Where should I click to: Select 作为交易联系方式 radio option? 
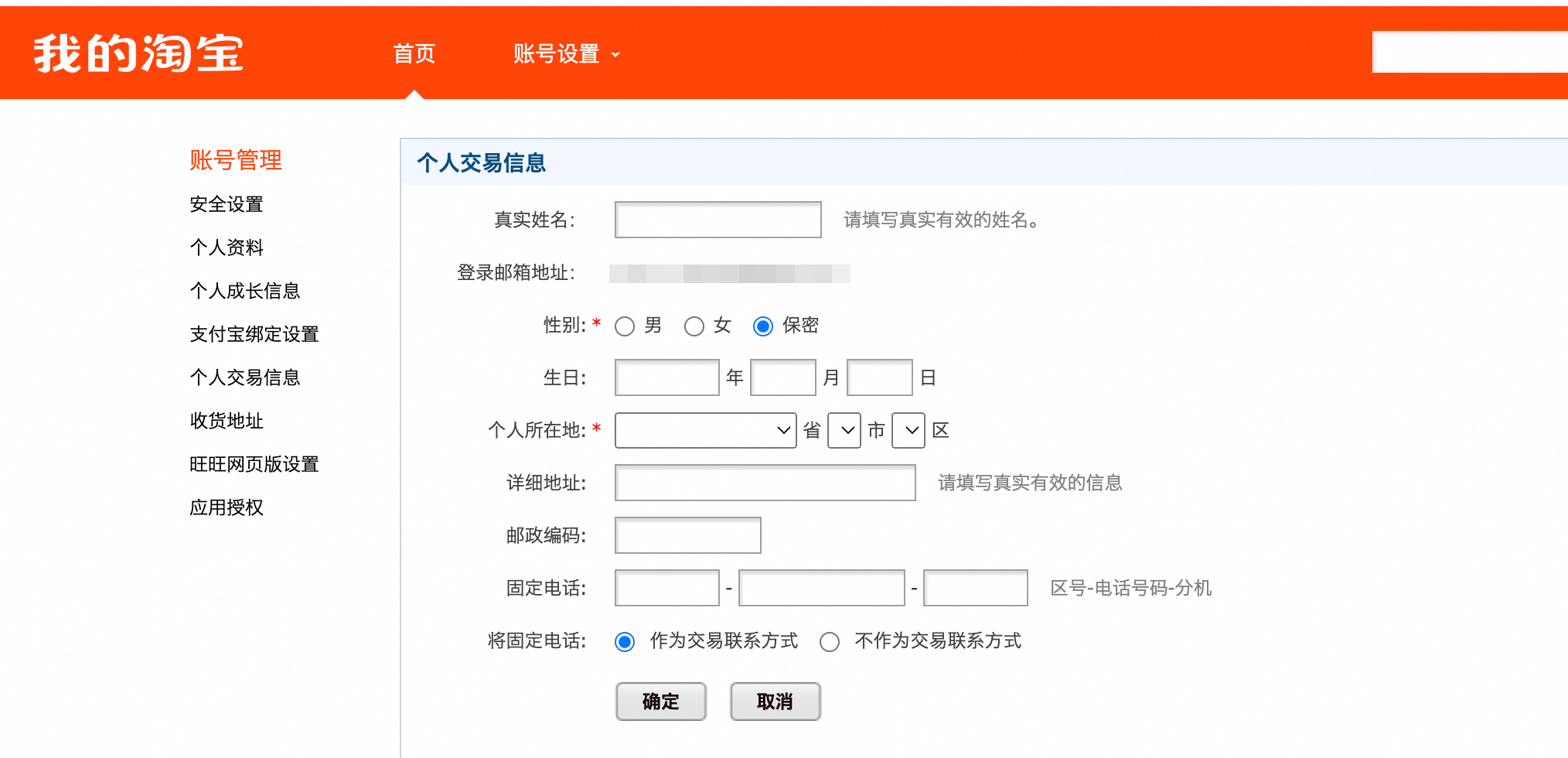click(x=625, y=642)
